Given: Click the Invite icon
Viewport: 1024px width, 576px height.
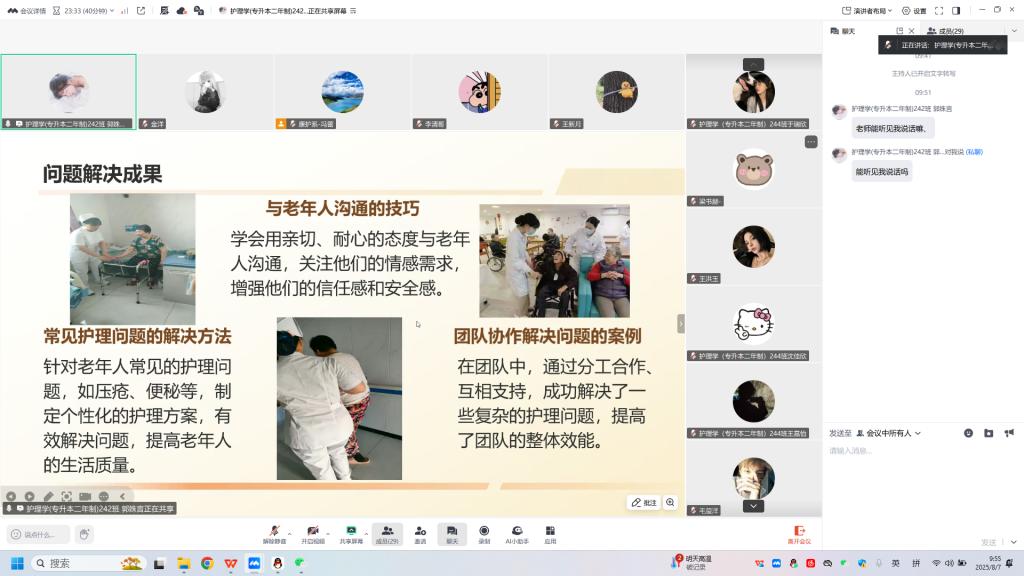Looking at the screenshot, I should (x=420, y=534).
